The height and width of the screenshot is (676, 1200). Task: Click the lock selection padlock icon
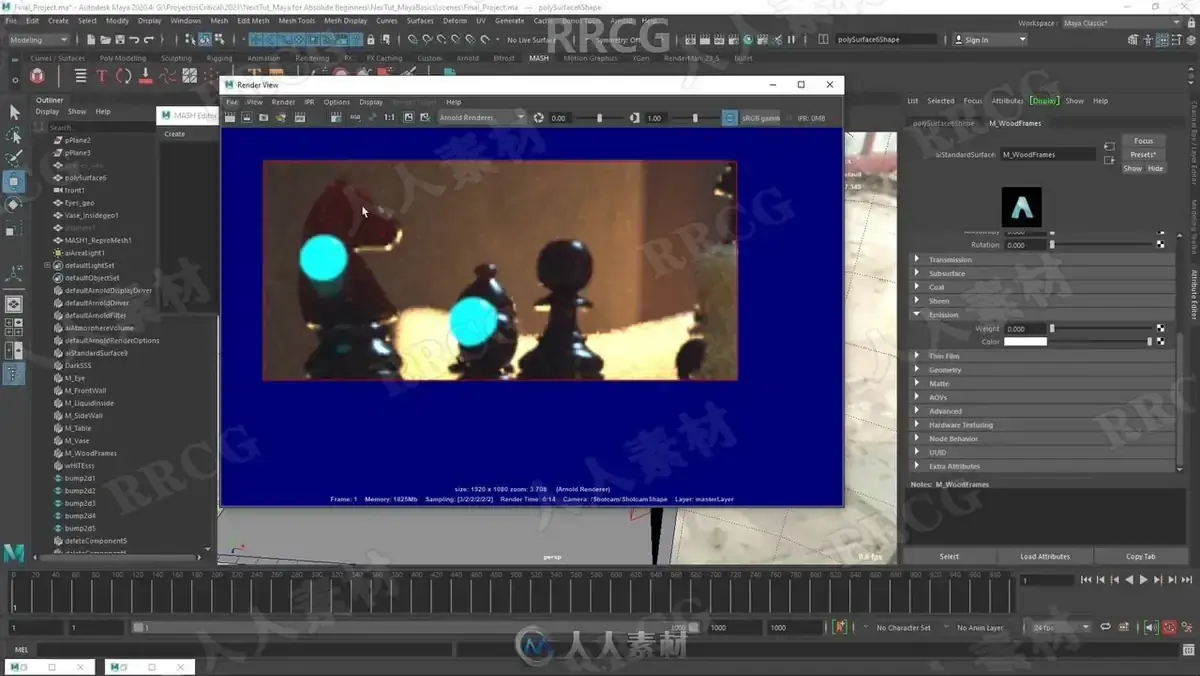pyautogui.click(x=371, y=40)
